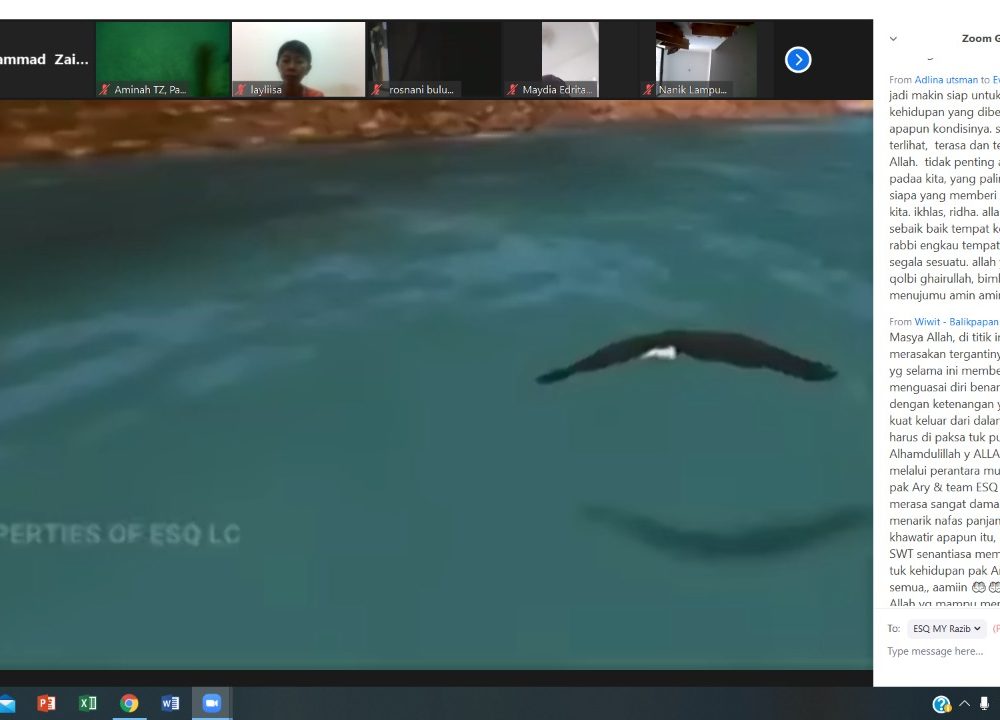Open the ESQ MY Razib recipient dropdown
Viewport: 1000px width, 720px height.
click(x=946, y=629)
